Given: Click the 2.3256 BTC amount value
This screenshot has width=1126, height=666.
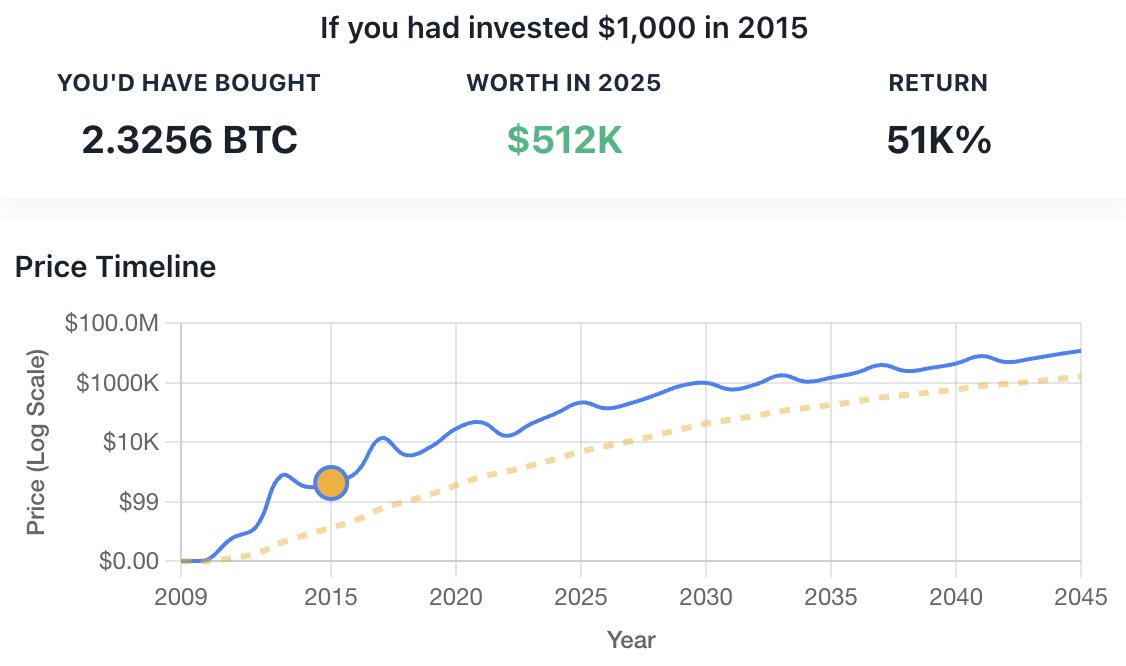Looking at the screenshot, I should pyautogui.click(x=190, y=139).
